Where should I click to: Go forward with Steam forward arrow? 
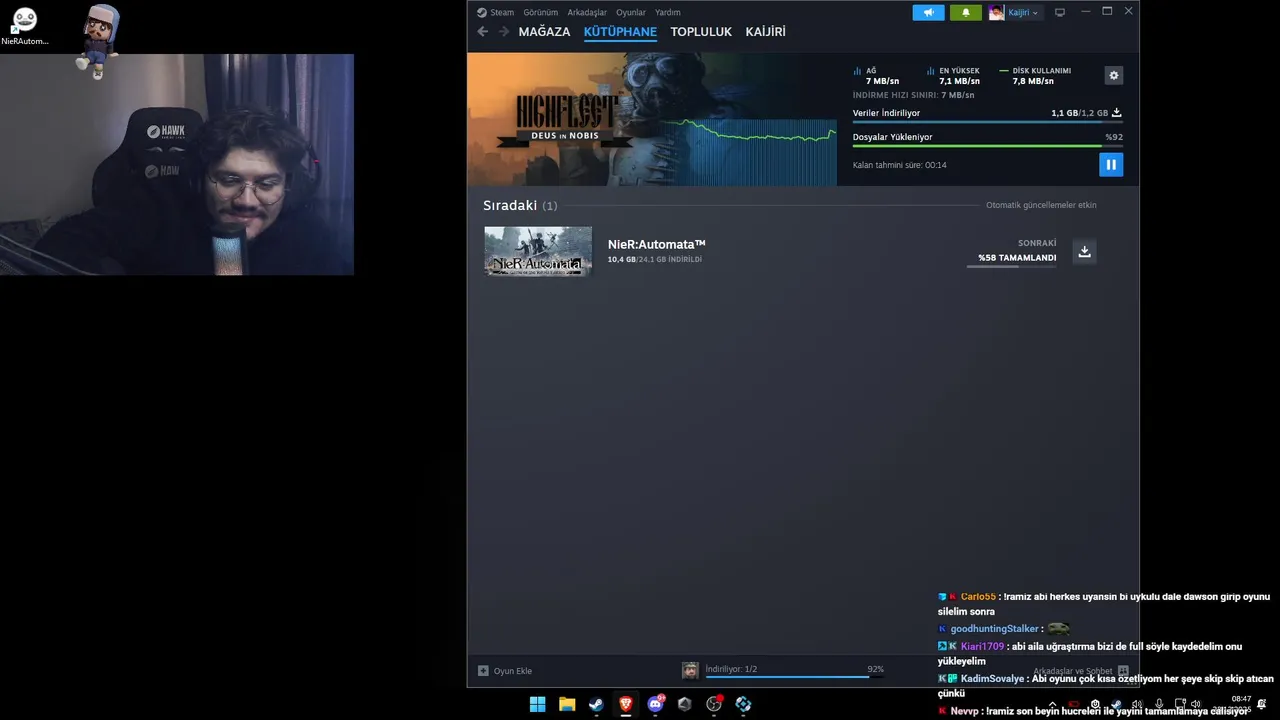503,32
